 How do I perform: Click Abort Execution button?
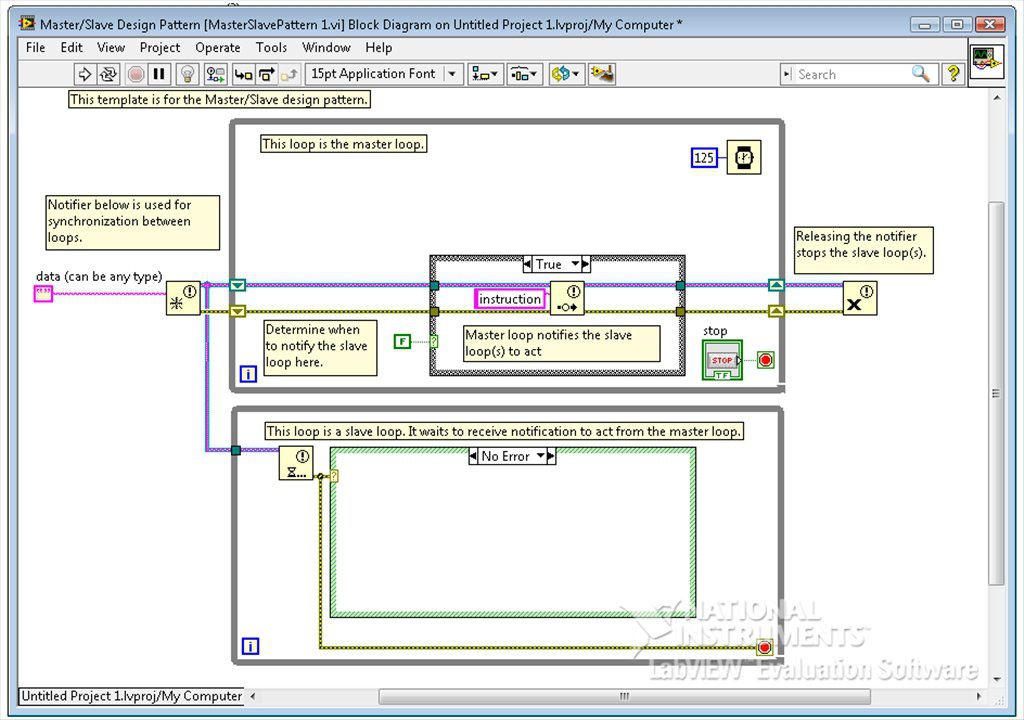tap(136, 74)
